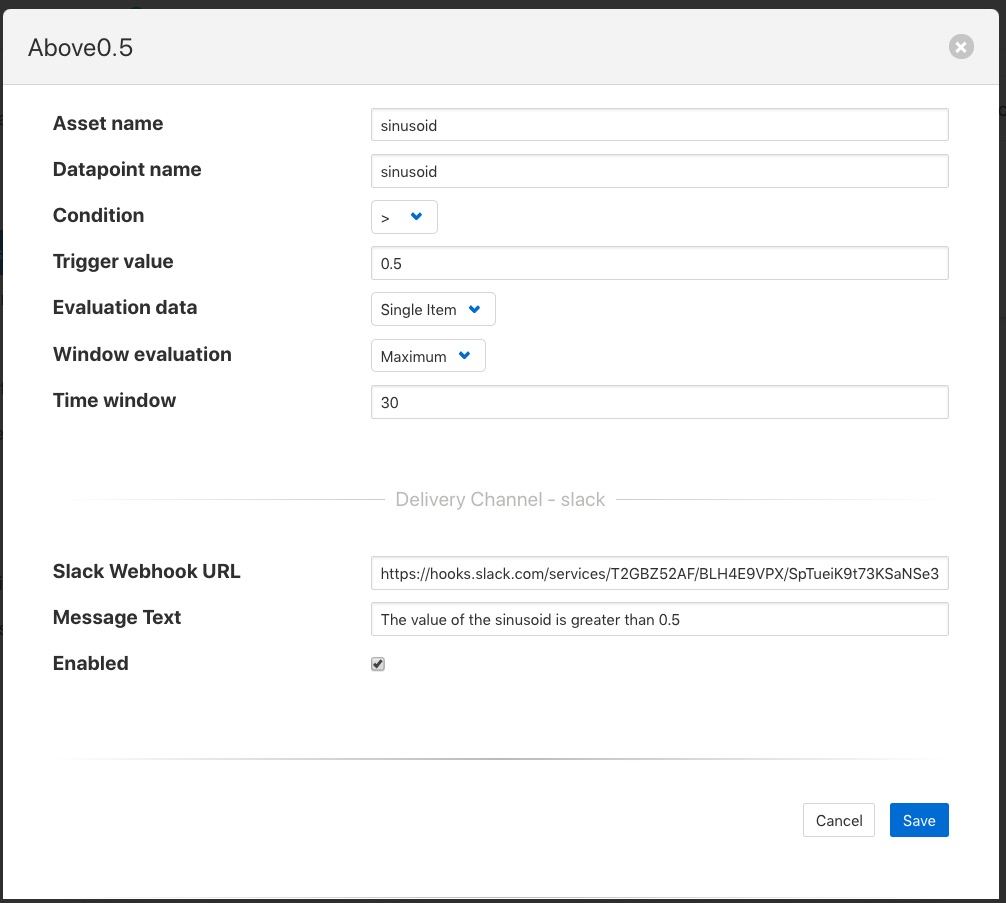The image size is (1006, 903).
Task: Expand the Evaluation data Single Item dropdown
Action: pos(432,310)
